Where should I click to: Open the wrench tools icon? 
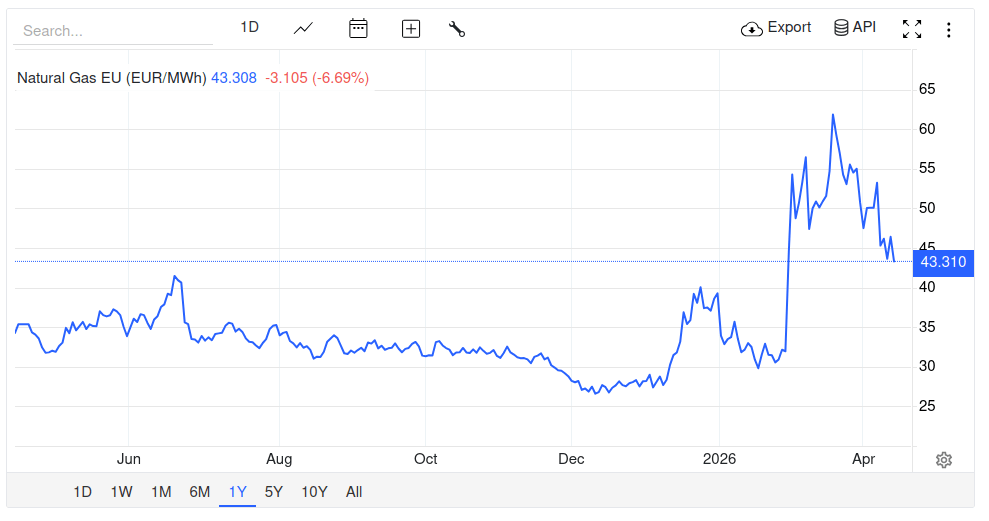tap(457, 29)
